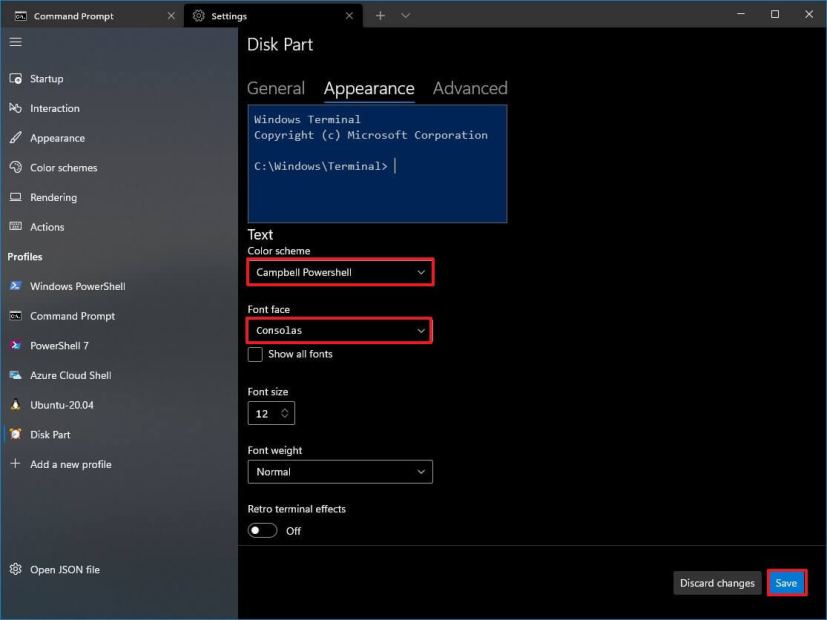Click the Discard changes button
Screen dimensions: 827x620
click(717, 583)
